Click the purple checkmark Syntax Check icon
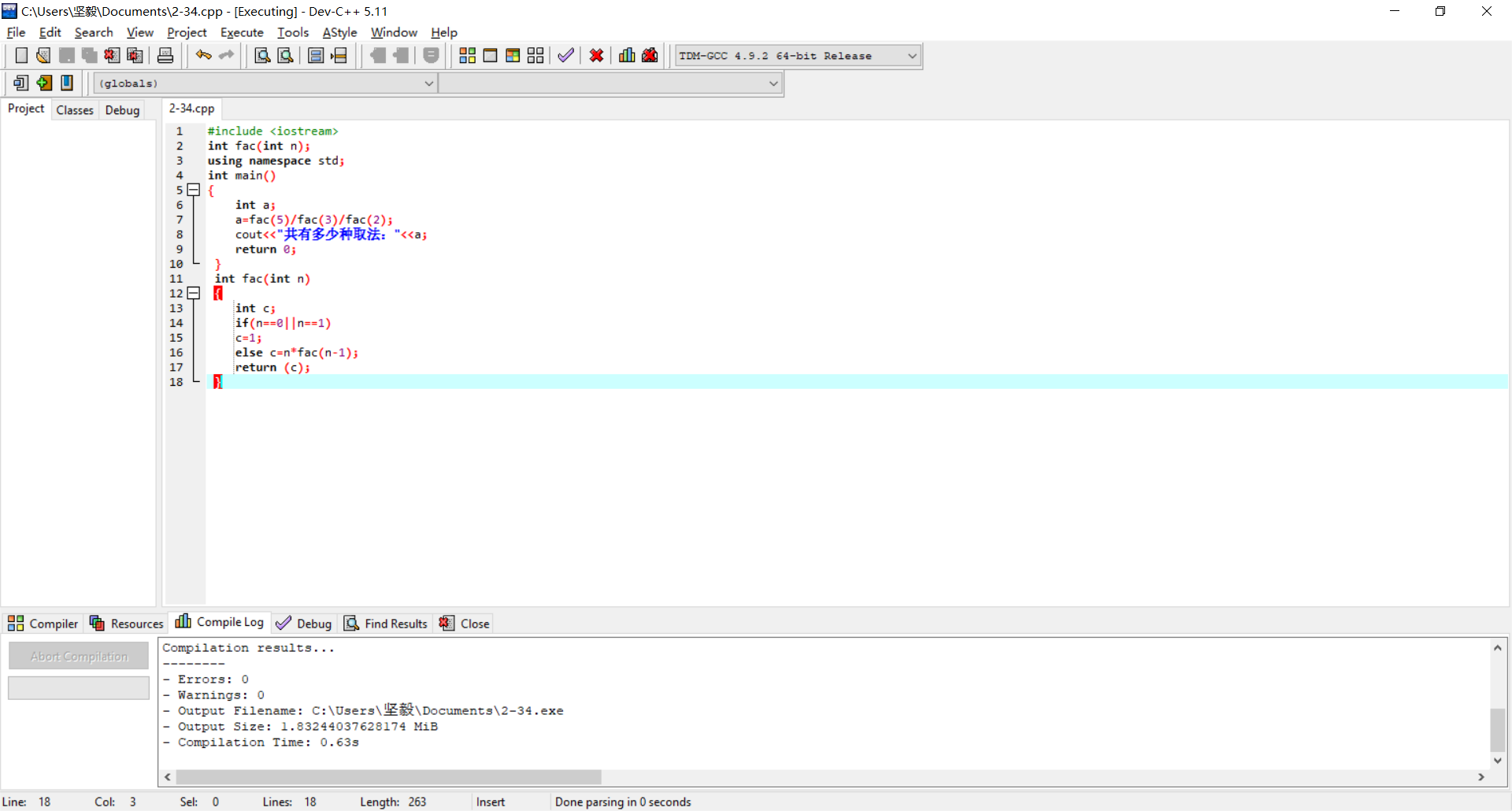This screenshot has height=811, width=1512. [x=565, y=55]
